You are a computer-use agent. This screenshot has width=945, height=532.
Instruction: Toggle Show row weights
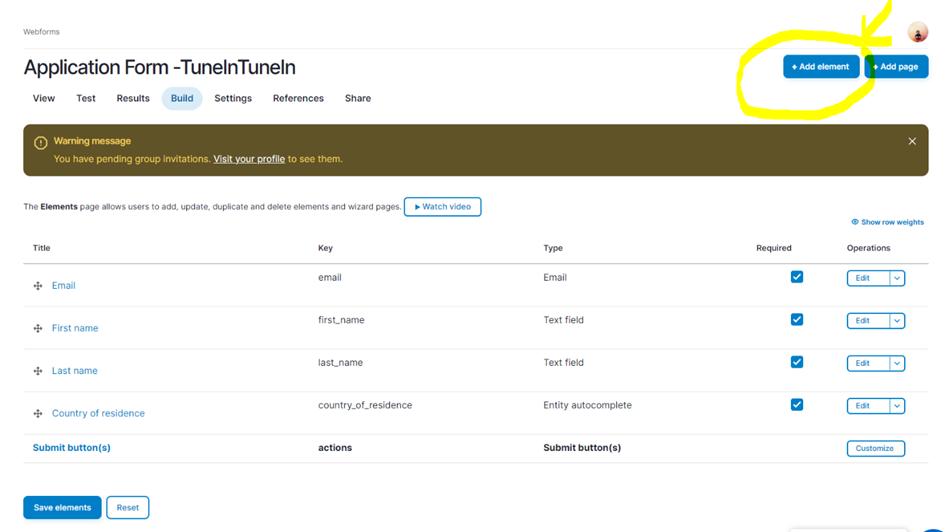click(x=887, y=222)
